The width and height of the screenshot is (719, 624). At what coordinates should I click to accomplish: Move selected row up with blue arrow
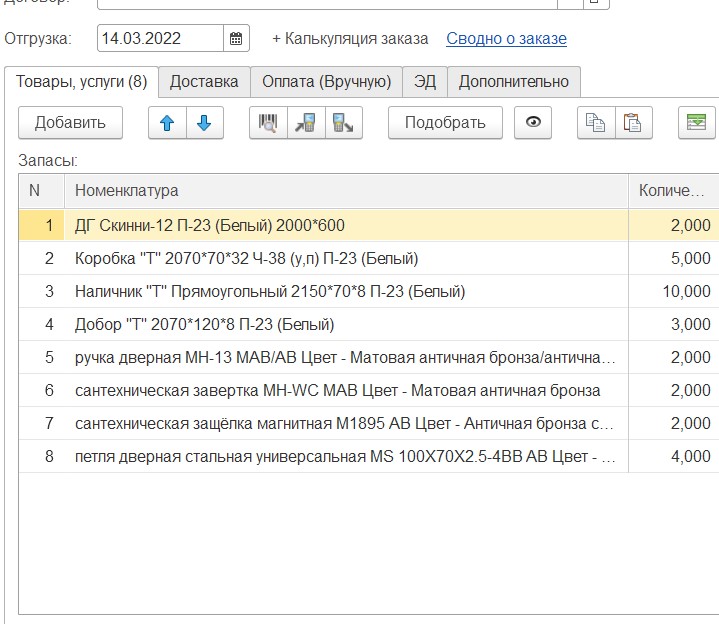tap(167, 123)
